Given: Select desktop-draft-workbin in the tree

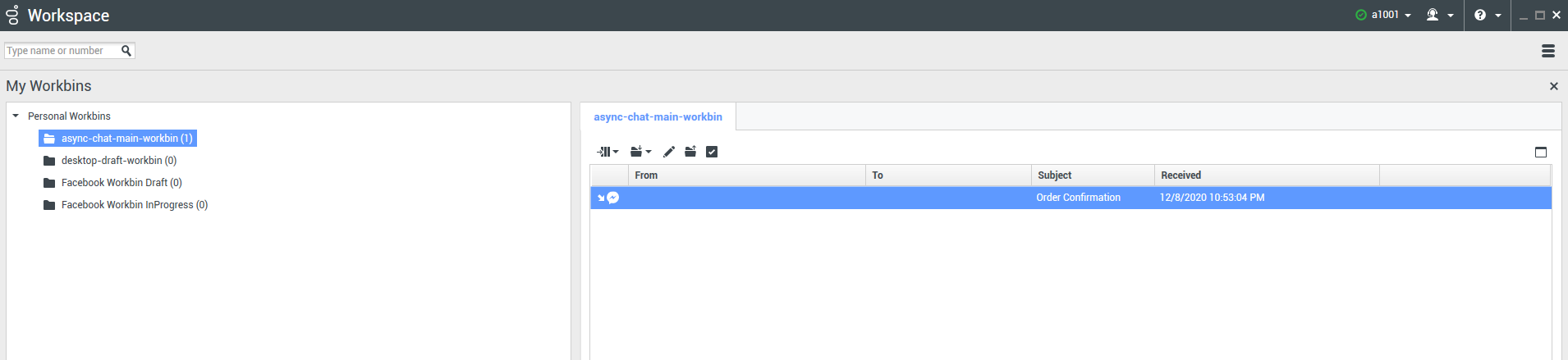Looking at the screenshot, I should 118,161.
